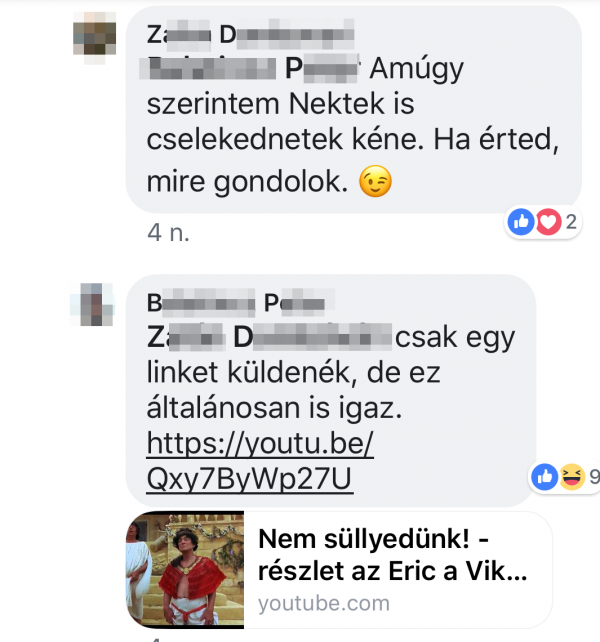The image size is (600, 642).
Task: Click the Nem süllyedünk! video title
Action: pos(392,555)
